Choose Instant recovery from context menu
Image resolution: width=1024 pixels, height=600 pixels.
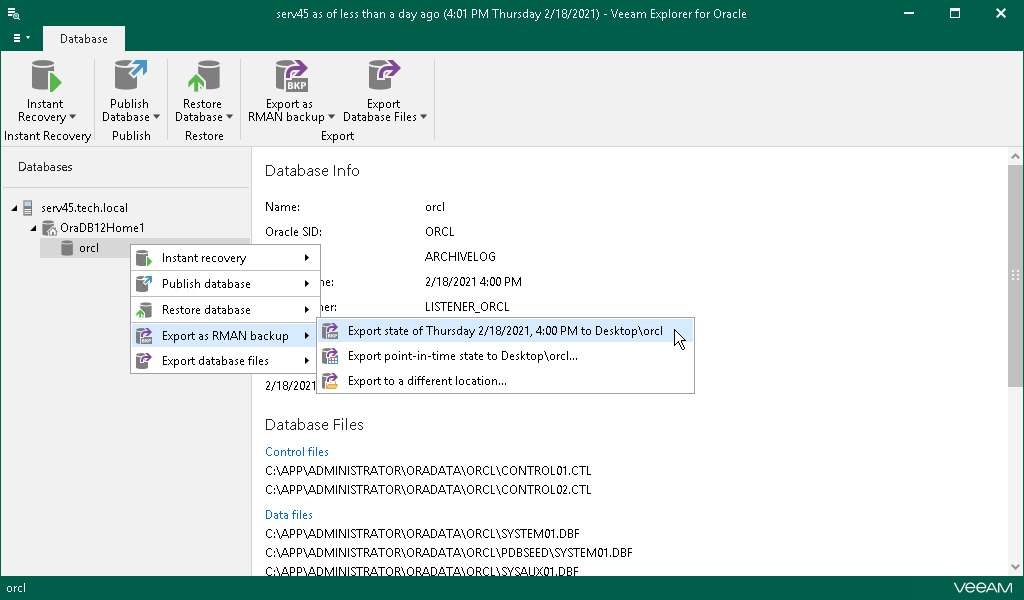(225, 258)
